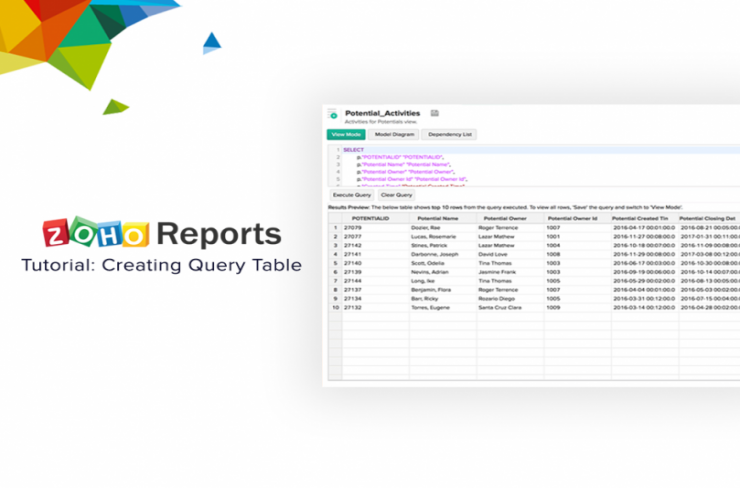Click cell 27140 in POTENTIALID column
This screenshot has height=488, width=740.
click(376, 263)
